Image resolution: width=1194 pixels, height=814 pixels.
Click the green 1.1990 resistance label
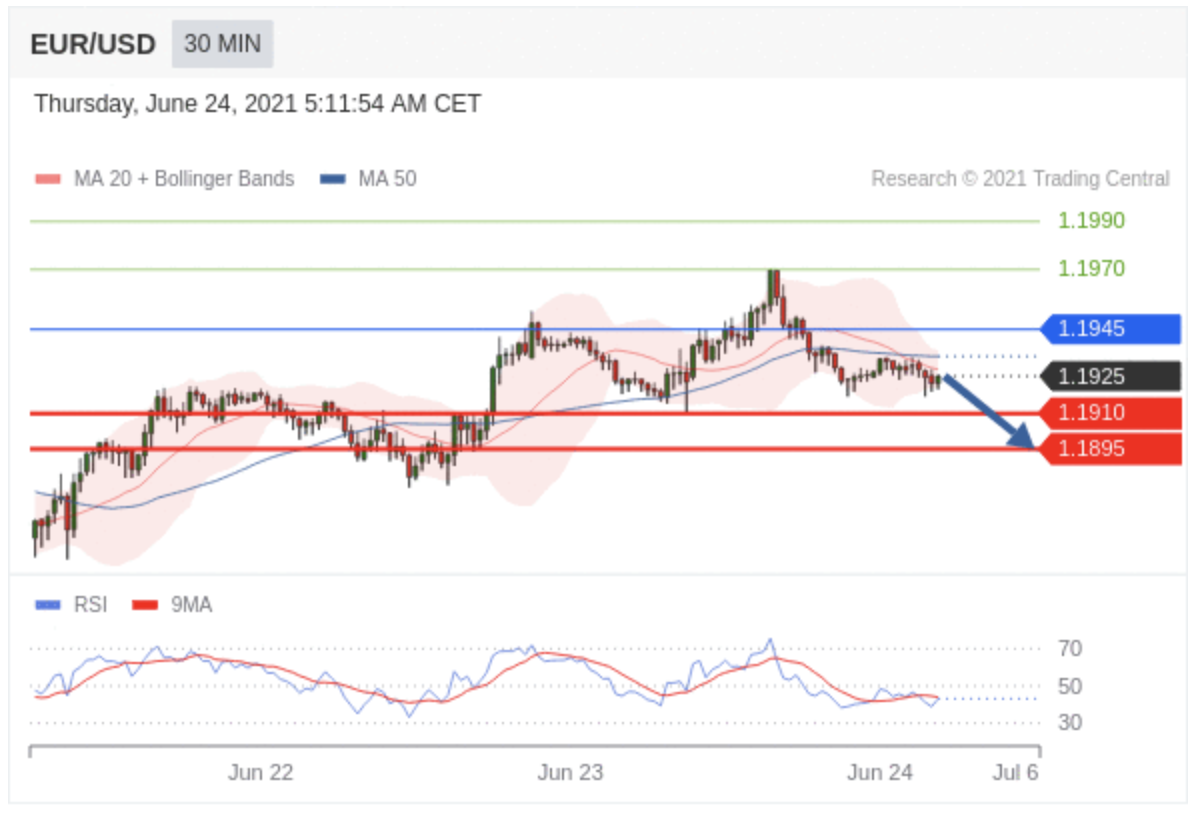(x=1091, y=221)
